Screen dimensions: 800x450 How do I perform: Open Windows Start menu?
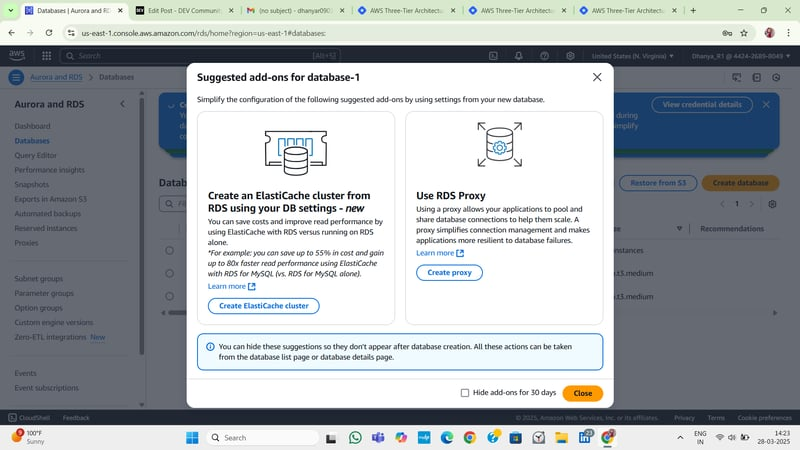click(192, 438)
